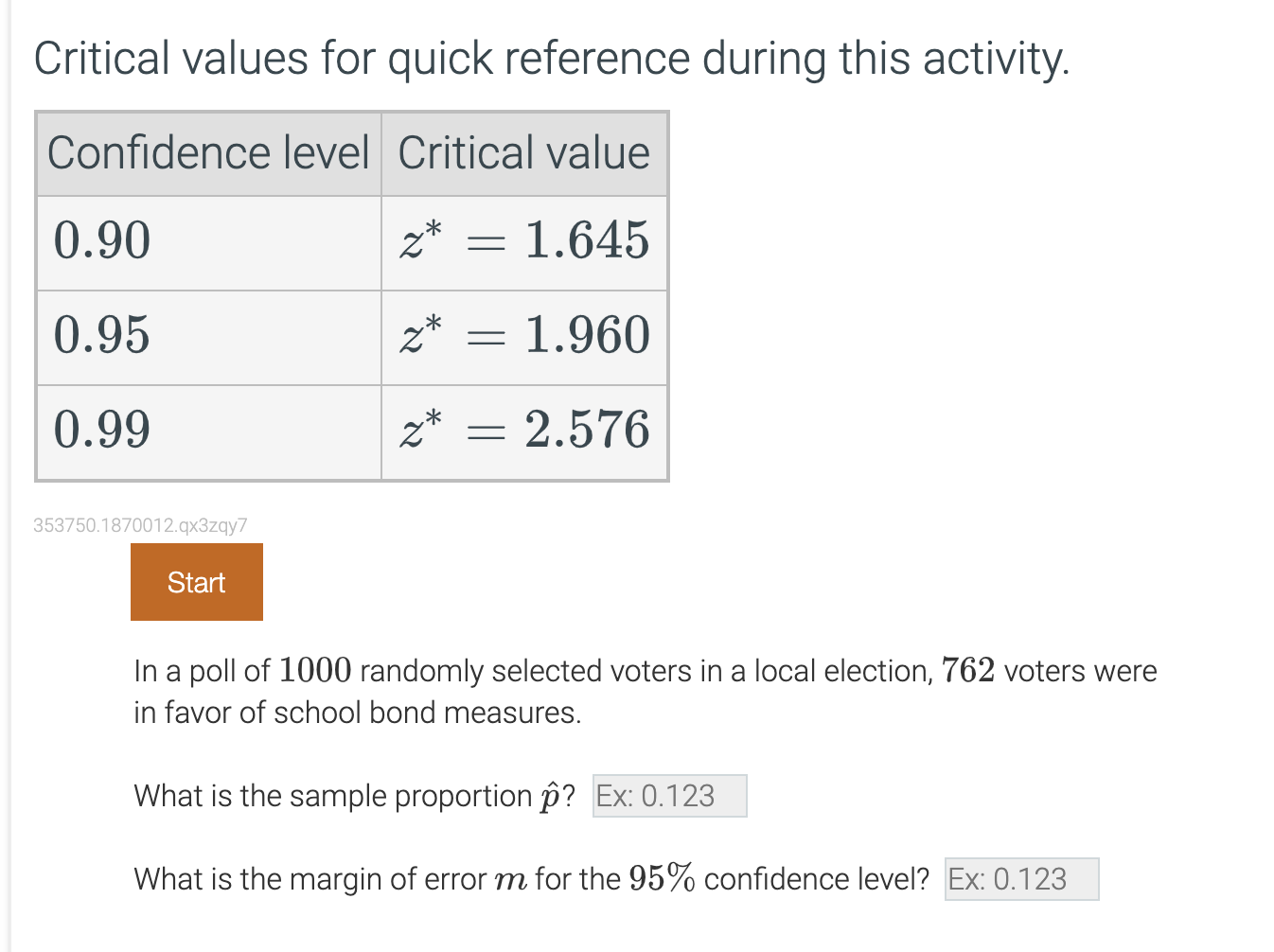The height and width of the screenshot is (952, 1274).
Task: Click the 95% confidence level text
Action: coord(663,878)
